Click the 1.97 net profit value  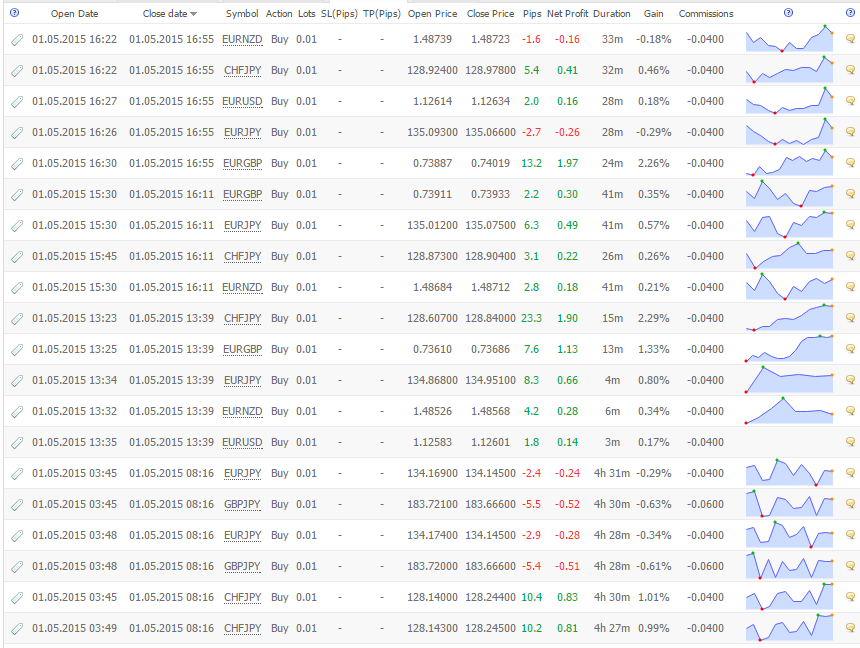point(567,164)
